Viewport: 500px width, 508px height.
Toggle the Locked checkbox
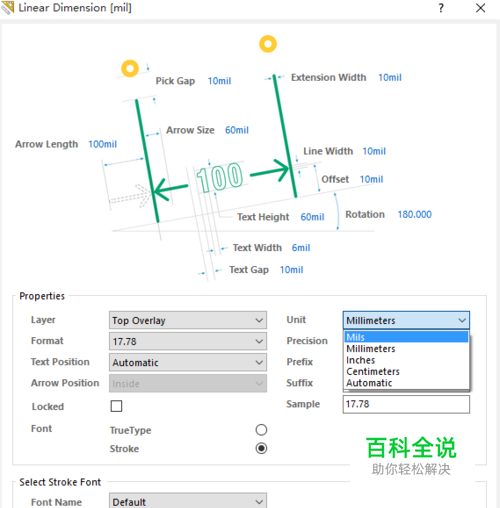[x=116, y=406]
